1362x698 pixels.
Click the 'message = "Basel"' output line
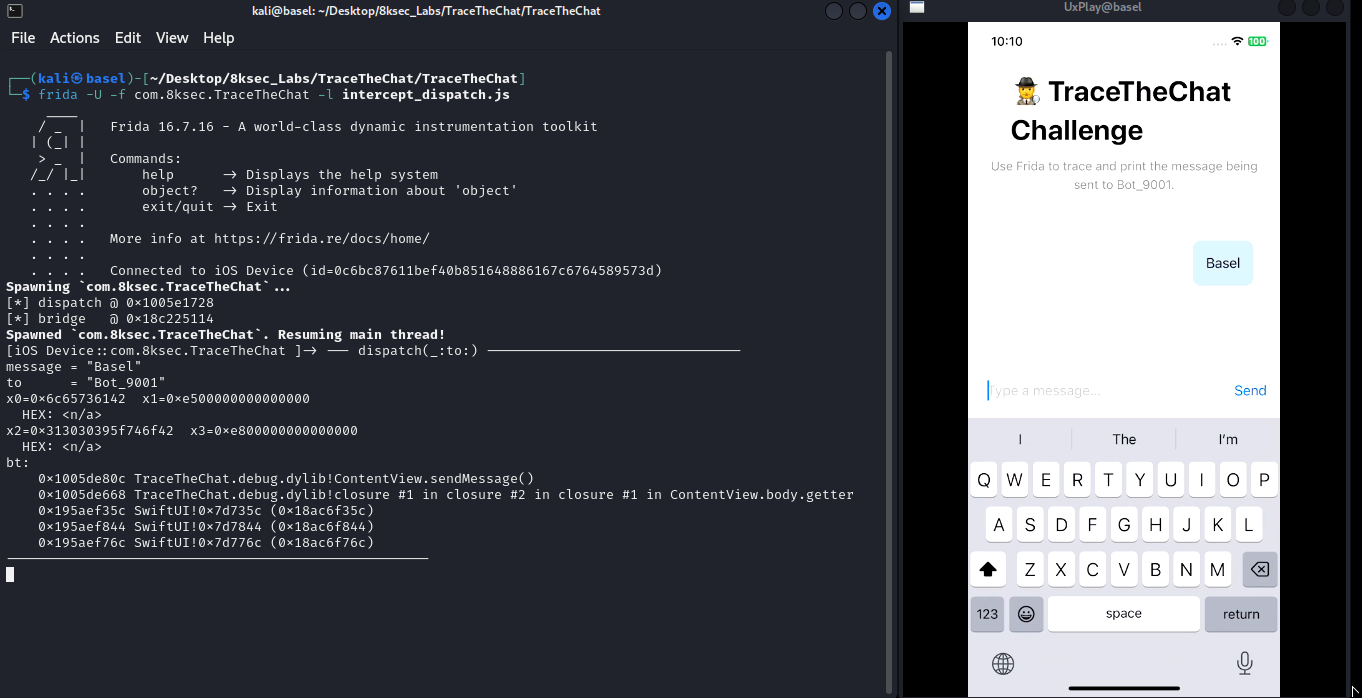tap(74, 367)
